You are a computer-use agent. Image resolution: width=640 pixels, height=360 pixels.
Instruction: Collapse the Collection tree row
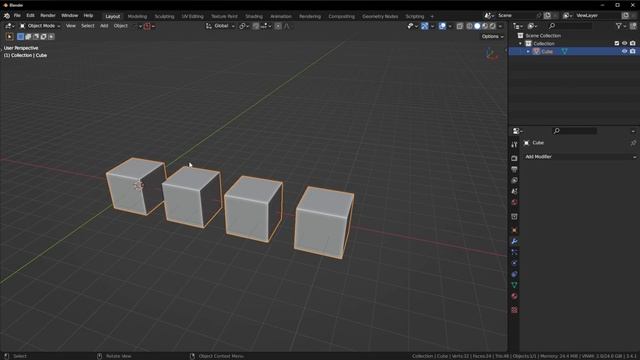[520, 43]
